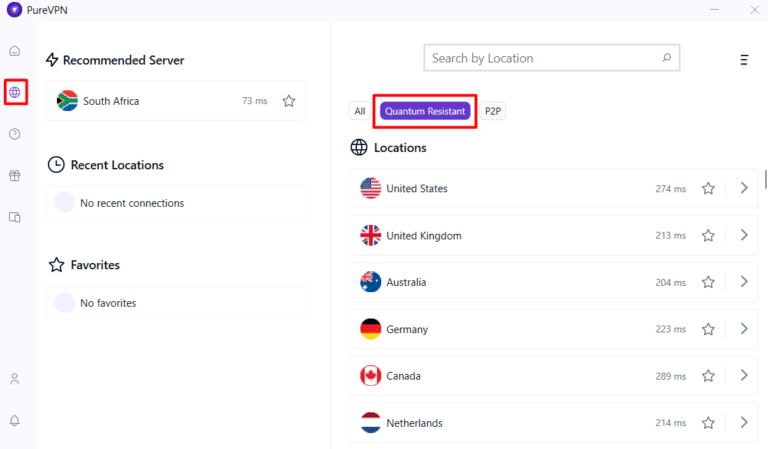Open the Help question mark icon
Image resolution: width=768 pixels, height=449 pixels.
tap(15, 134)
